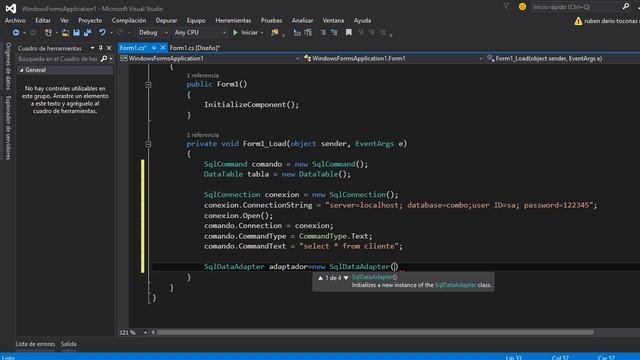
Task: Open the Archivo menu
Action: pyautogui.click(x=15, y=20)
